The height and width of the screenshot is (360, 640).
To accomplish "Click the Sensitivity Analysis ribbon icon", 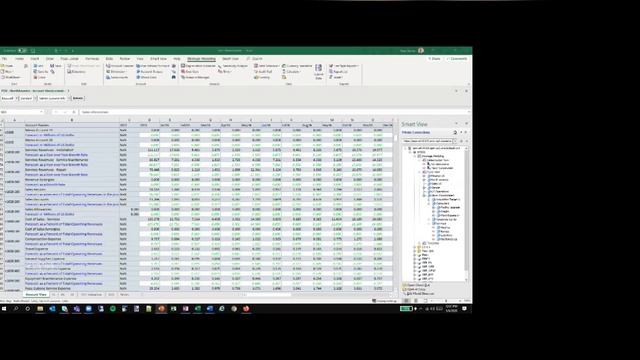I will pyautogui.click(x=233, y=66).
